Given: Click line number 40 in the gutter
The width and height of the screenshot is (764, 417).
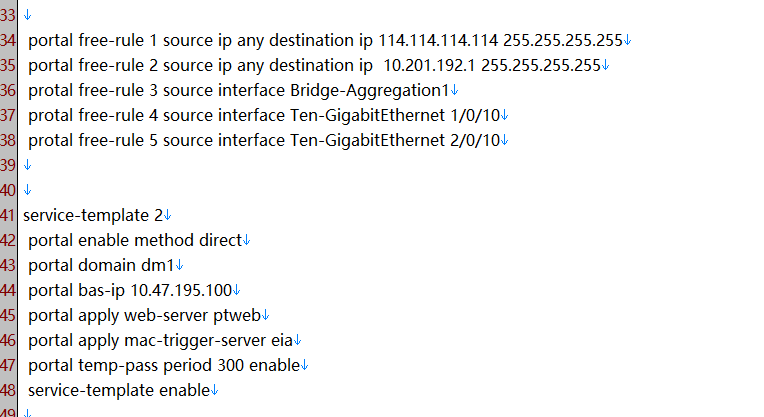Looking at the screenshot, I should pos(8,190).
